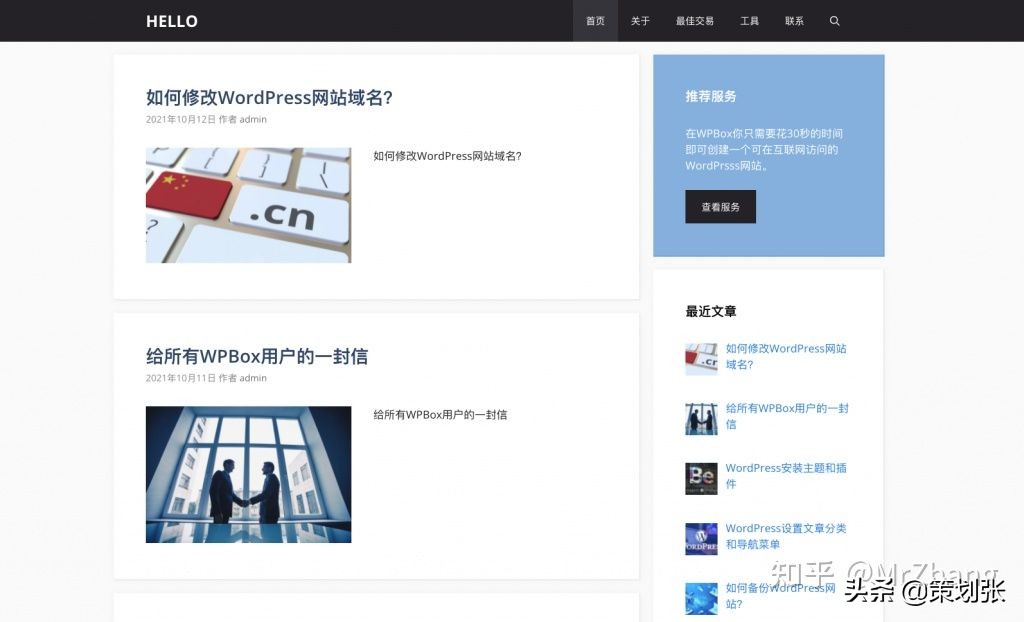Viewport: 1024px width, 622px height.
Task: Open the handshake businessmen featured image
Action: coord(248,474)
